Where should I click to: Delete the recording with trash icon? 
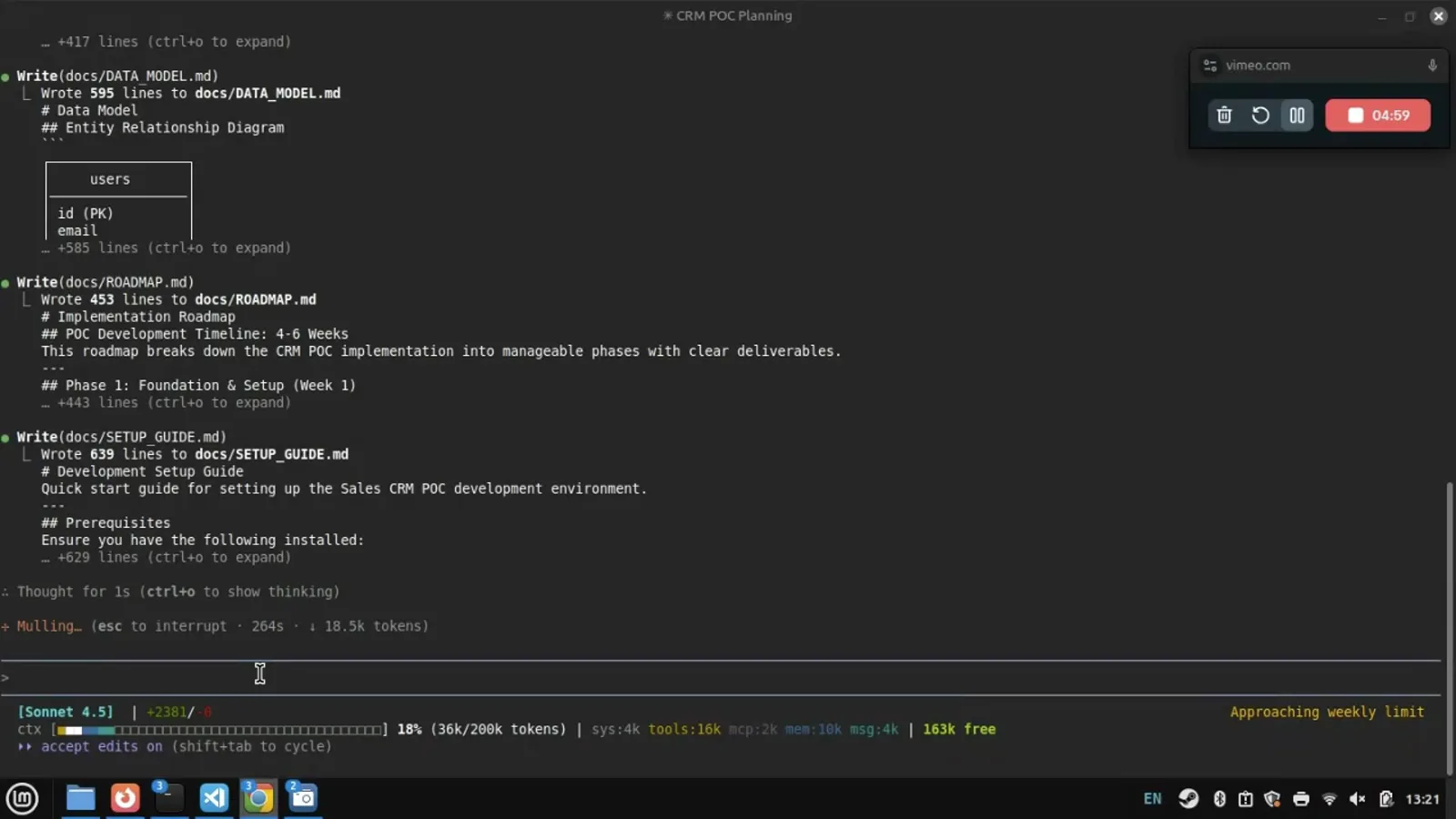click(1224, 116)
